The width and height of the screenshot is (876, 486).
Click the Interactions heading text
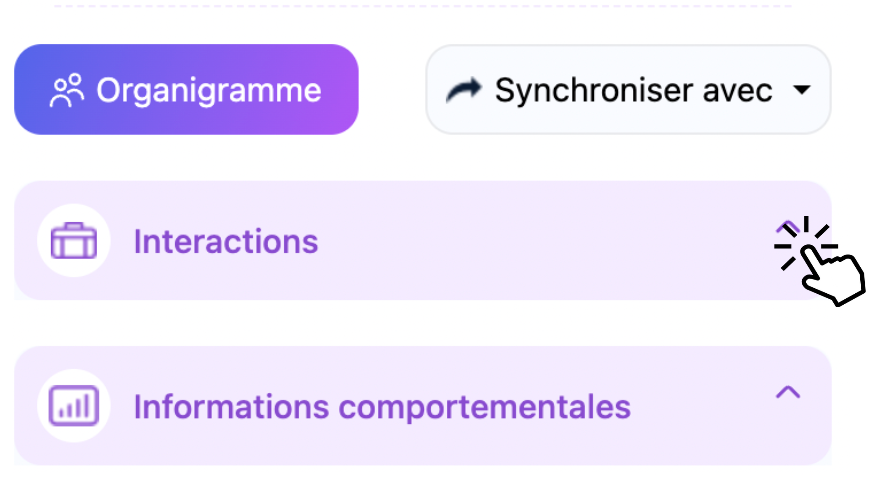(x=226, y=241)
